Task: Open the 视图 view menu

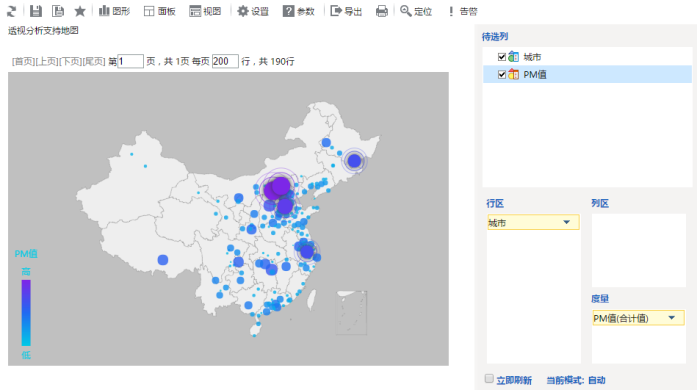Action: pyautogui.click(x=205, y=11)
